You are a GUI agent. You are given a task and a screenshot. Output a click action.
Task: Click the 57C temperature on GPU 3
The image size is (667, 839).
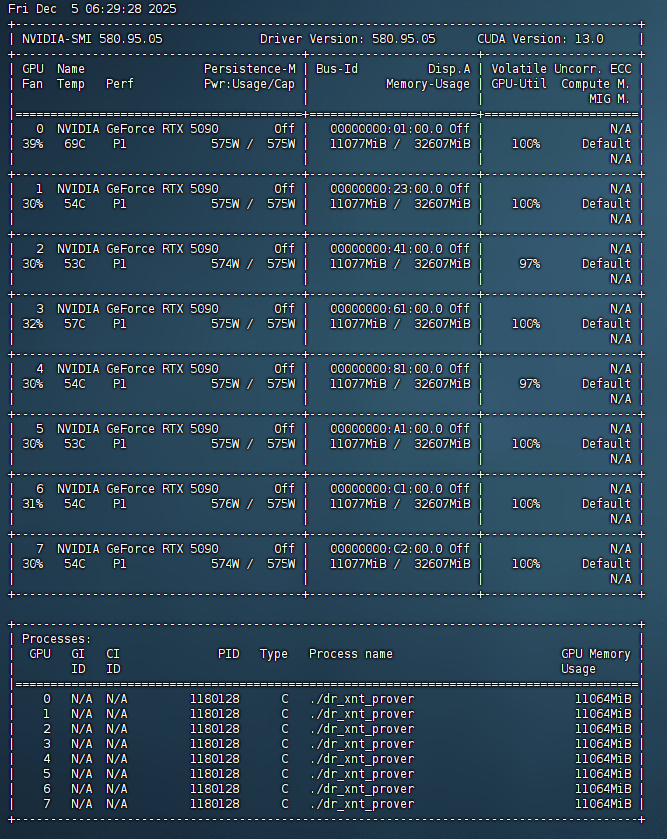pyautogui.click(x=71, y=324)
